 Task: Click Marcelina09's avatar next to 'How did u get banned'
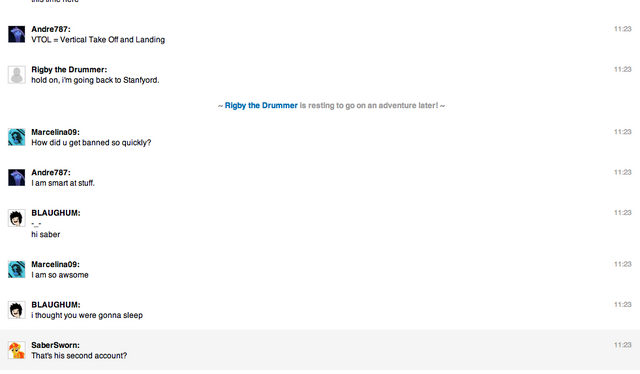click(17, 137)
